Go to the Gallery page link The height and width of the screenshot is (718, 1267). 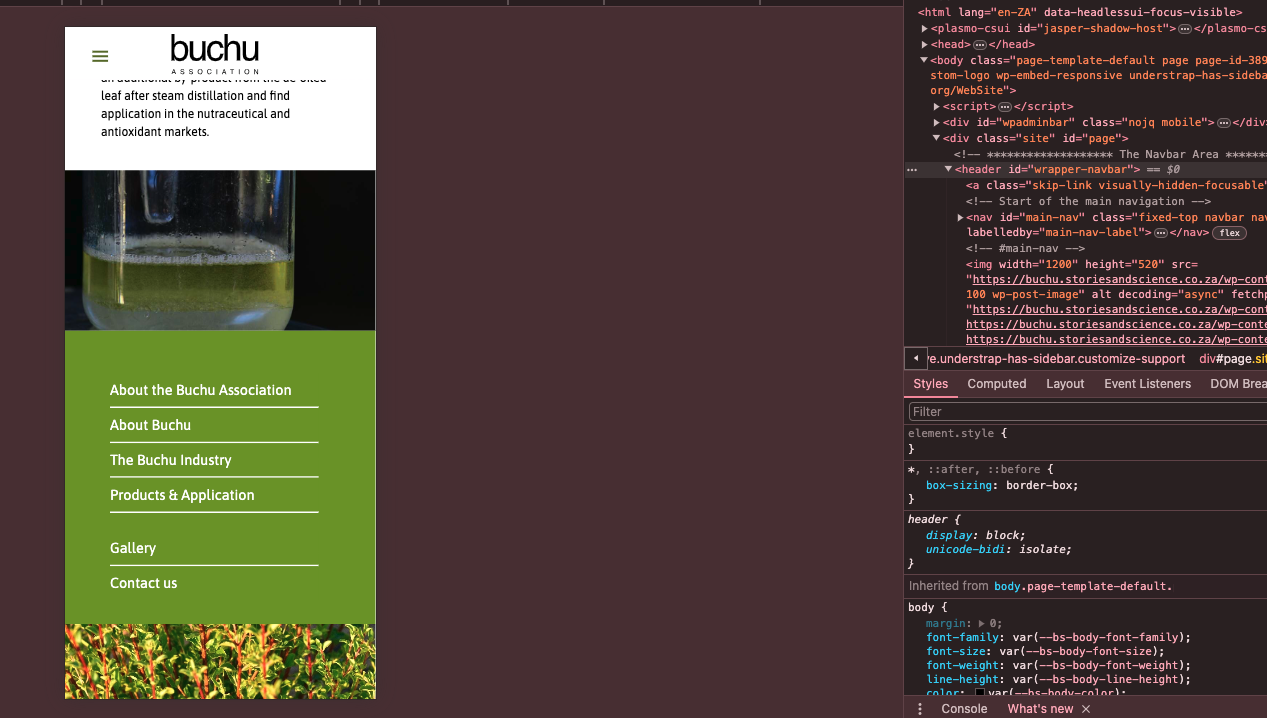pos(133,548)
